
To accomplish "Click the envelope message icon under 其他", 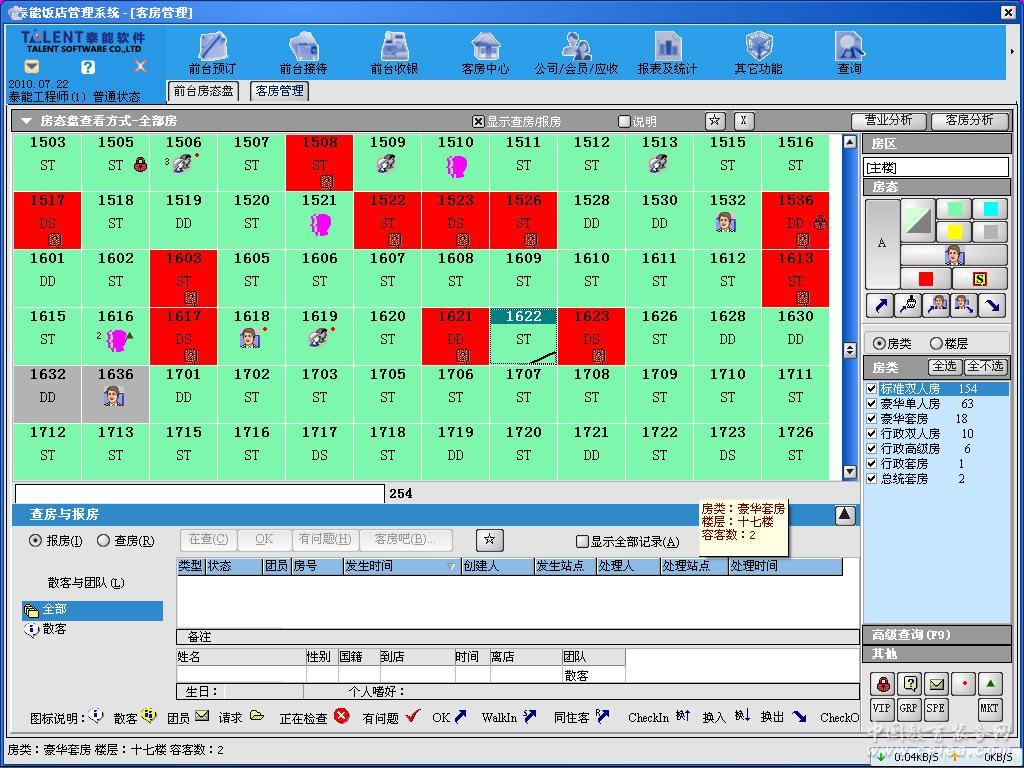I will pyautogui.click(x=936, y=684).
